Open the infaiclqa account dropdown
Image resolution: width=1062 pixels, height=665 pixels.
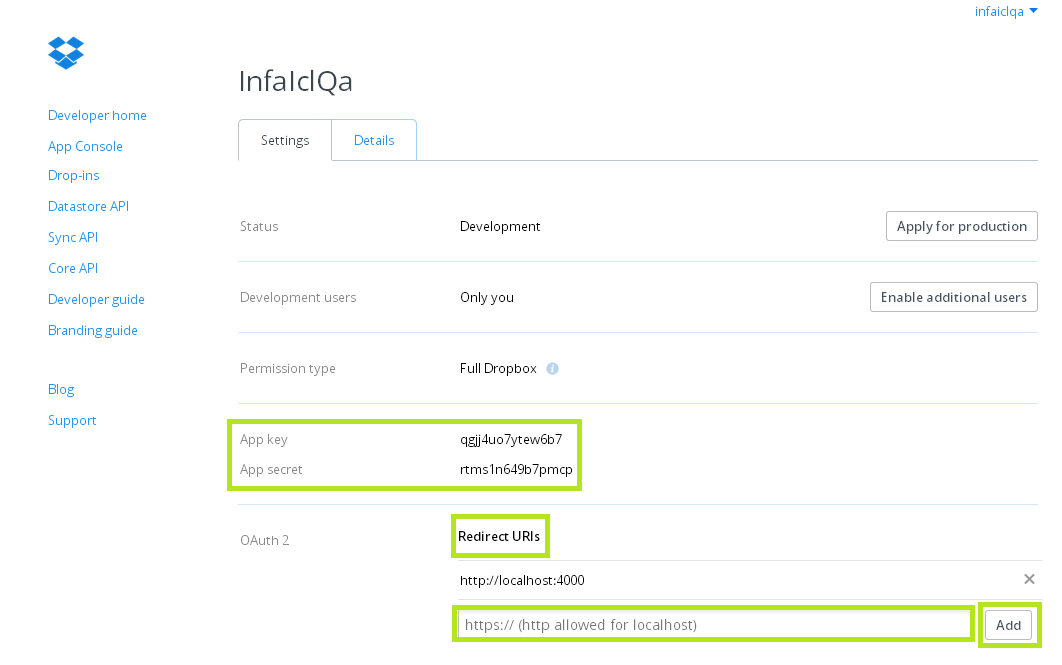coord(1006,12)
